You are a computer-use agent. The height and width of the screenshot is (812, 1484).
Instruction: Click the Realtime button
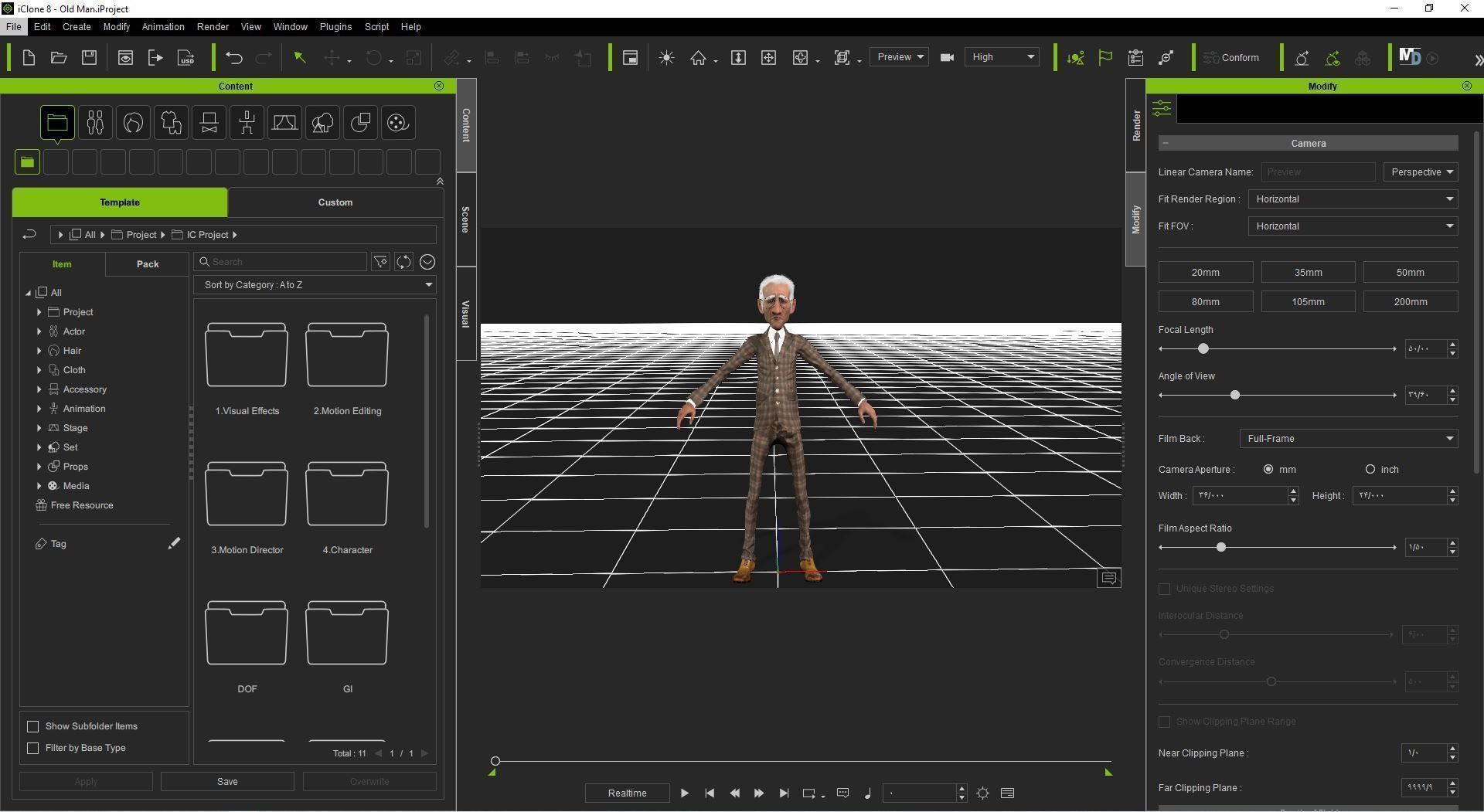tap(627, 793)
